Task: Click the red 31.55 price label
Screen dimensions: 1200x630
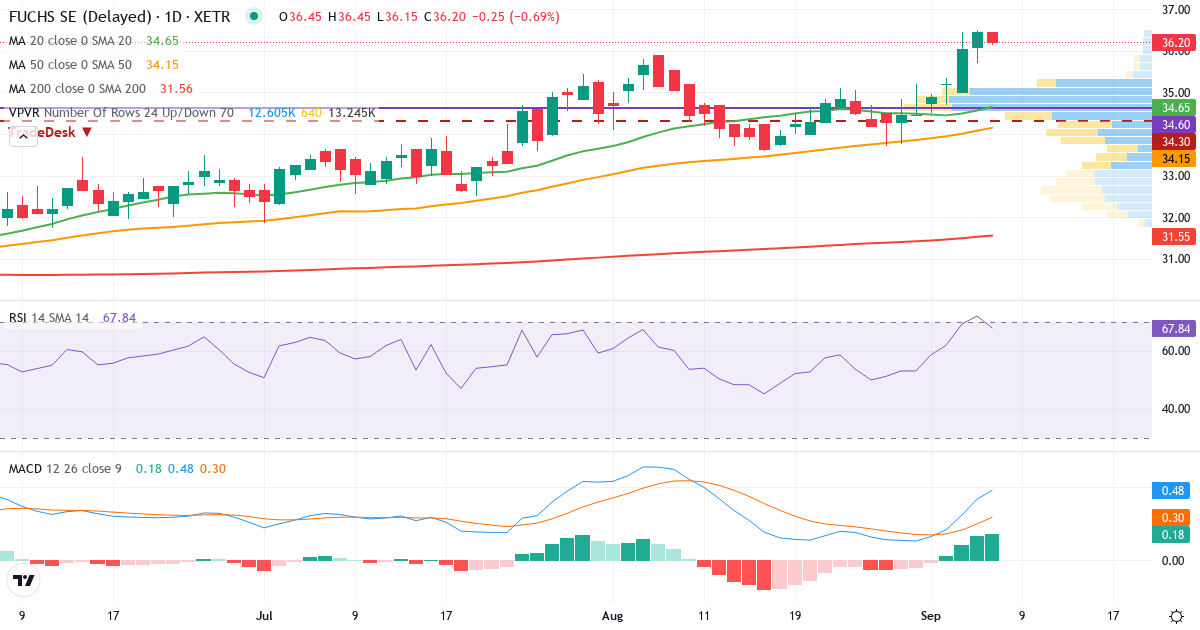Action: click(1172, 237)
